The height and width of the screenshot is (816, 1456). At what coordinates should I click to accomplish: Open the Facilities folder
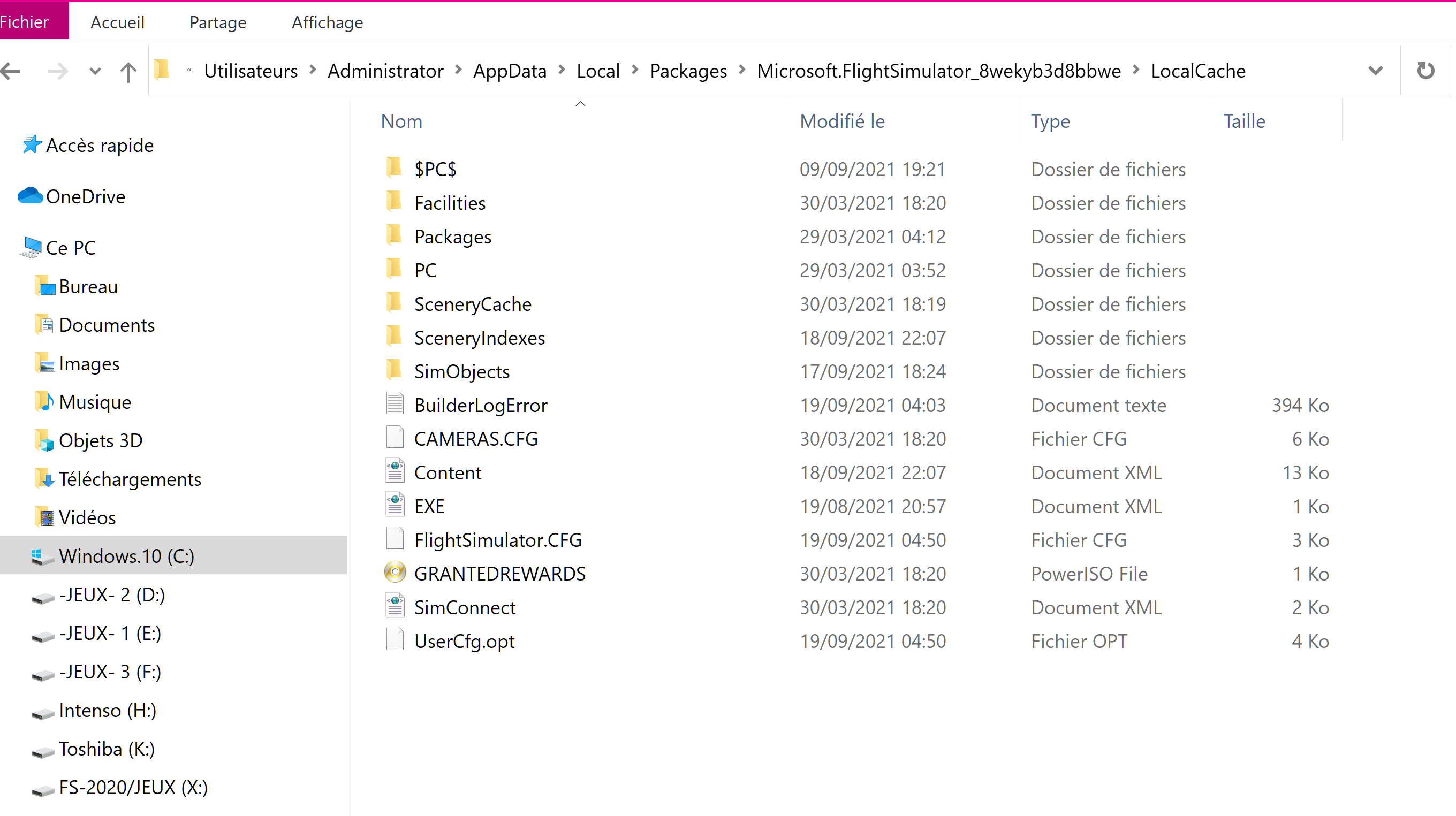pyautogui.click(x=450, y=202)
